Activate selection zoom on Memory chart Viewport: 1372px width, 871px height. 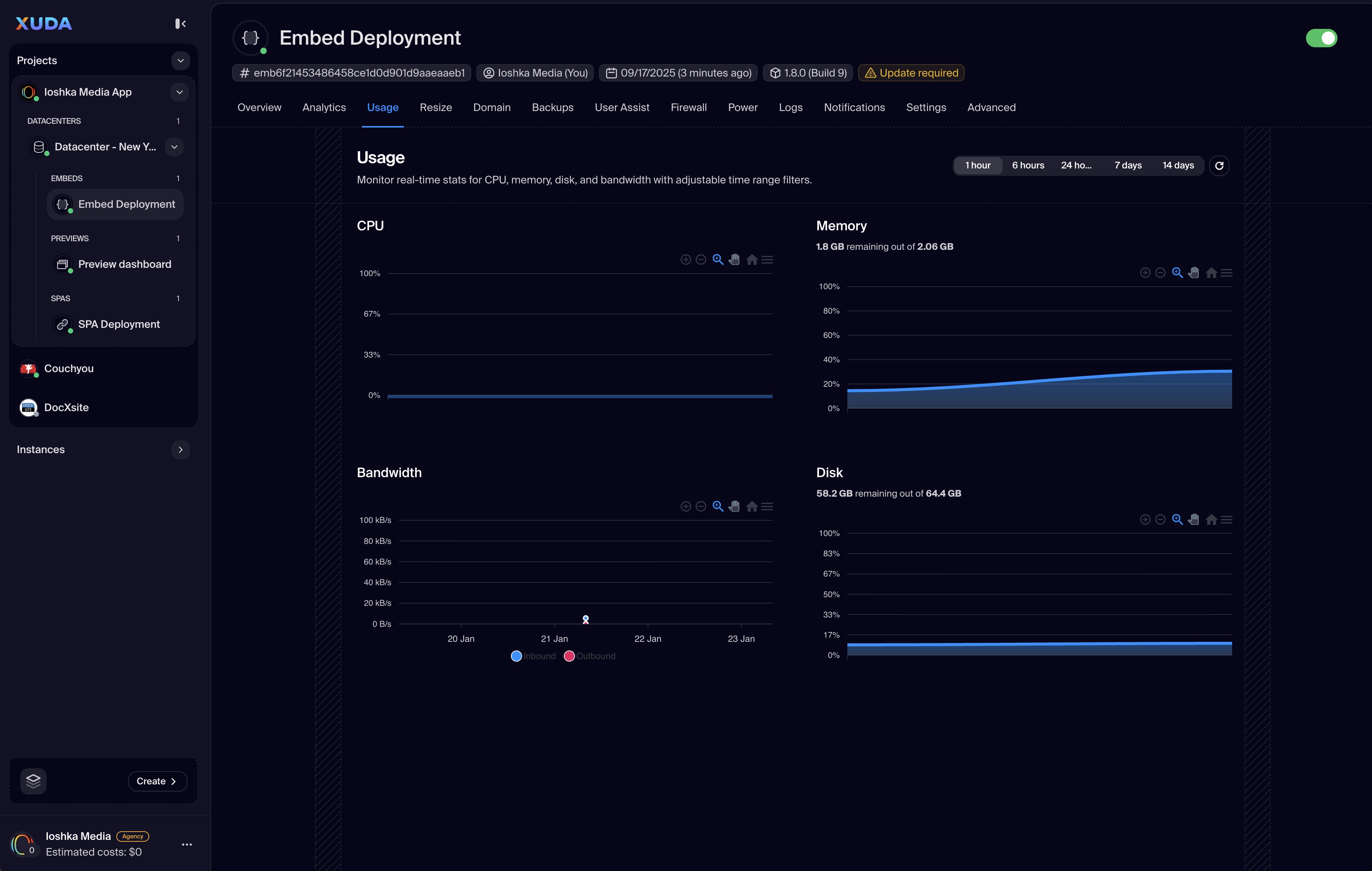click(x=1177, y=273)
